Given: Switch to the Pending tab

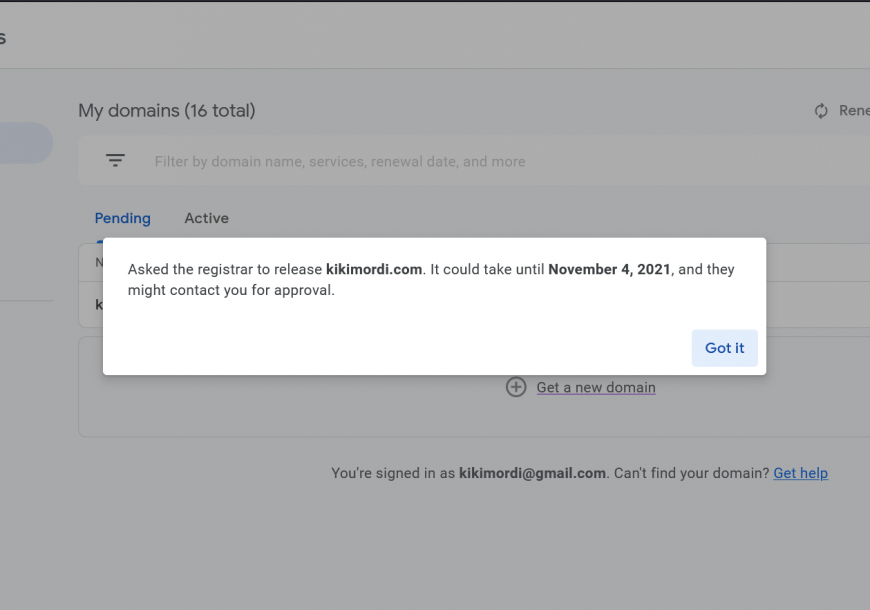Looking at the screenshot, I should pyautogui.click(x=123, y=218).
